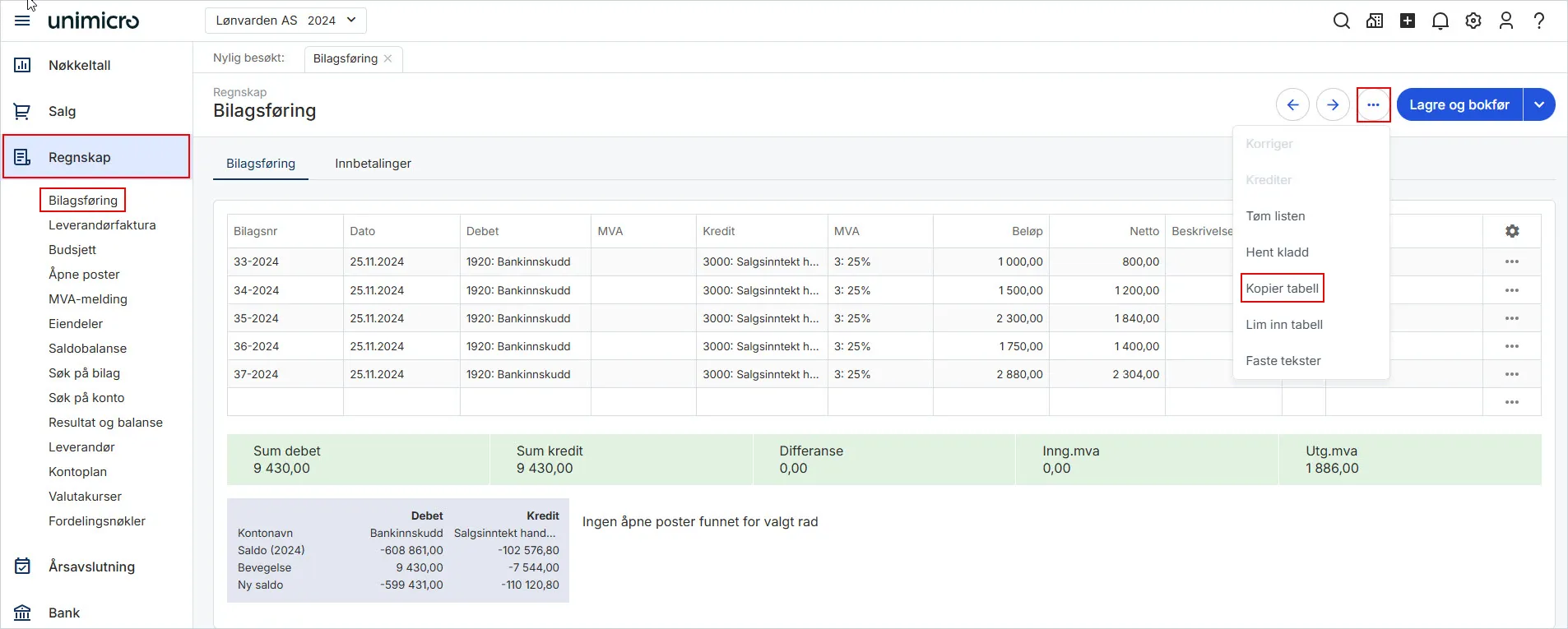Click the unimicro logo
The image size is (1568, 629).
click(93, 21)
